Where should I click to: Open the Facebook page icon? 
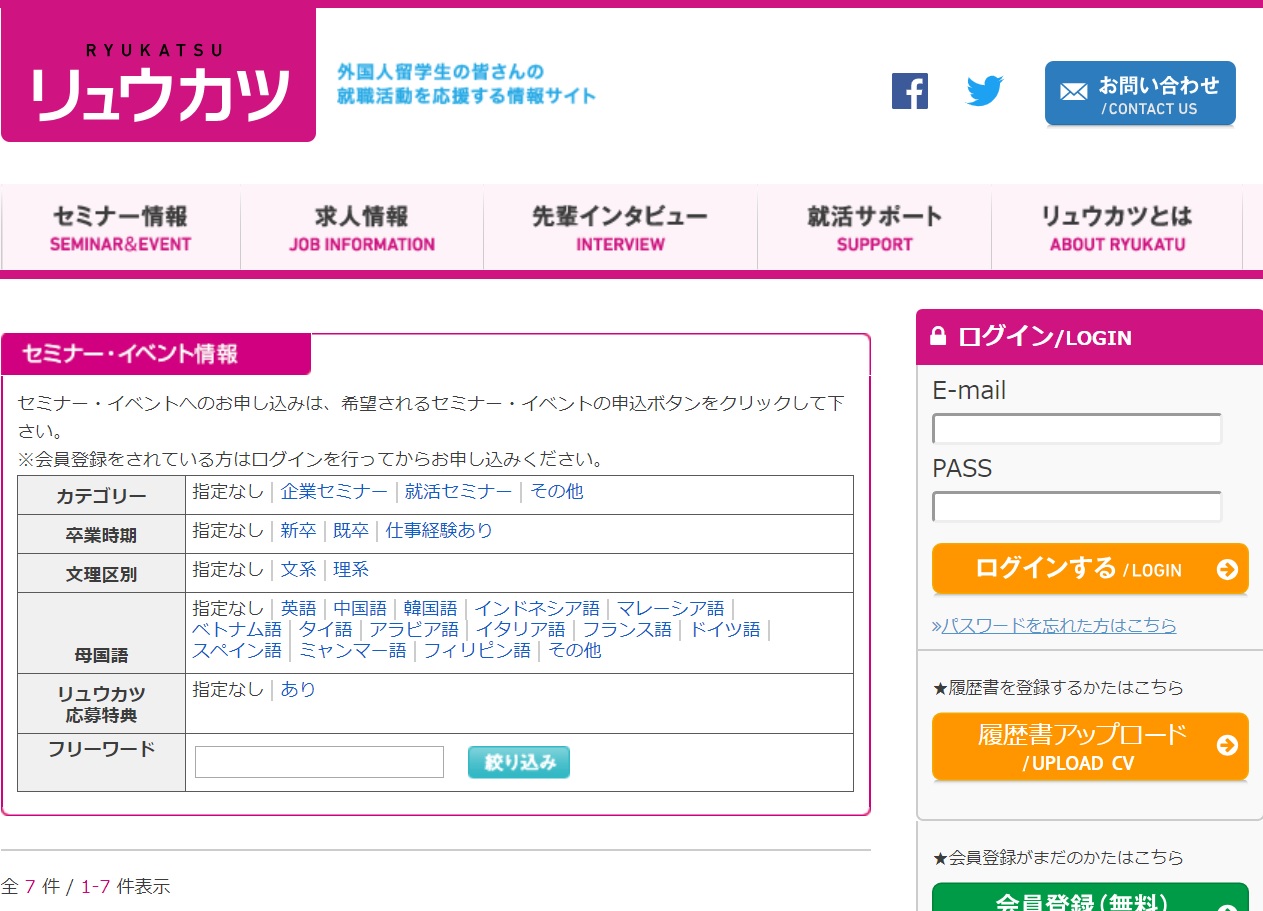coord(909,91)
